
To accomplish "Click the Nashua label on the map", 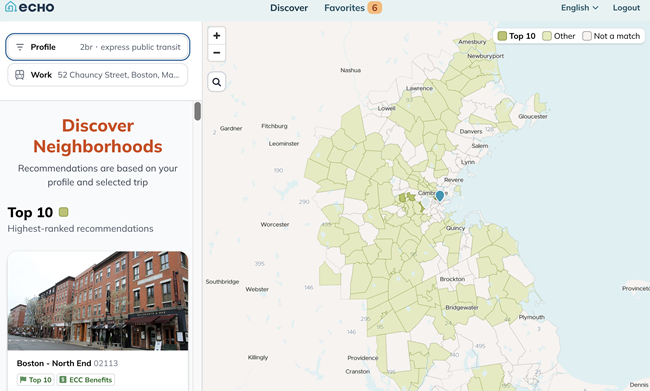I will pos(351,70).
